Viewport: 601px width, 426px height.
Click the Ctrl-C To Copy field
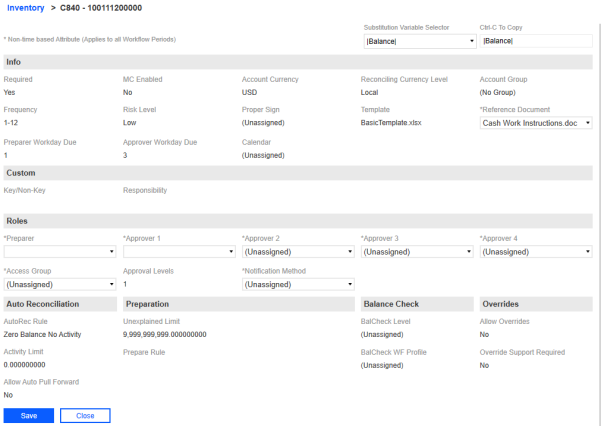click(x=536, y=41)
